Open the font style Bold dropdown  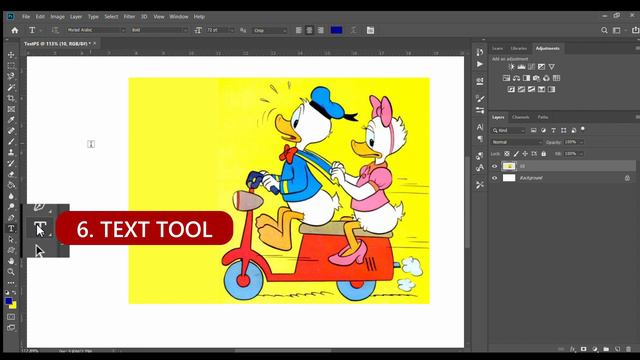click(159, 30)
